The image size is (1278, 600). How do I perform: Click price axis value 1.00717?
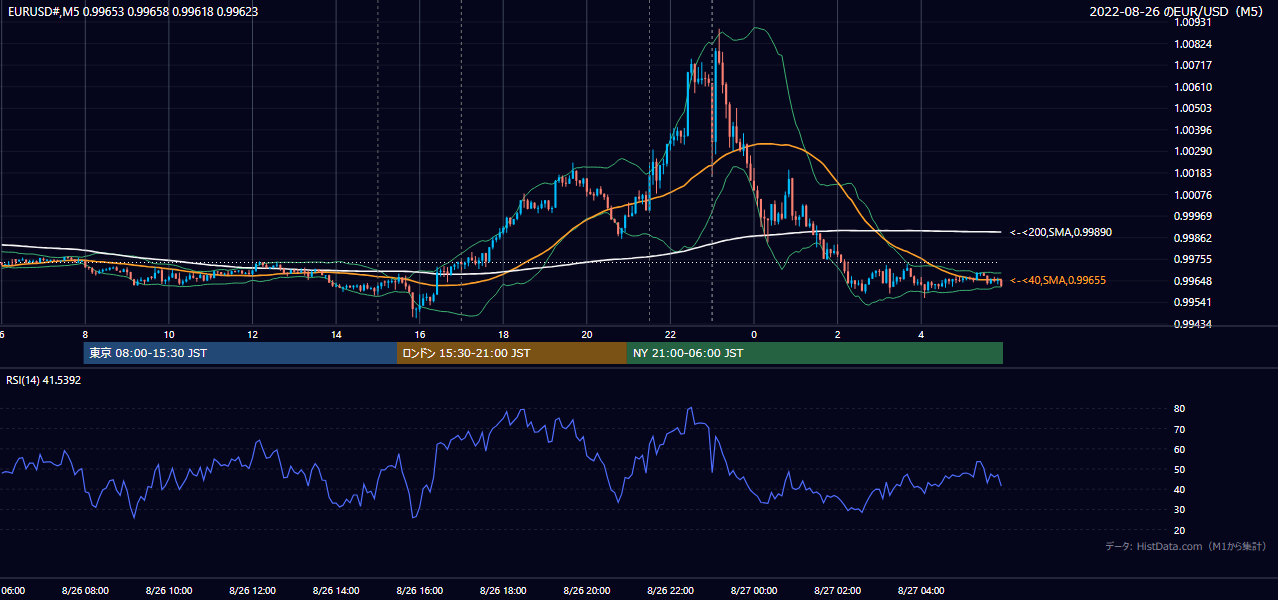pos(1193,65)
